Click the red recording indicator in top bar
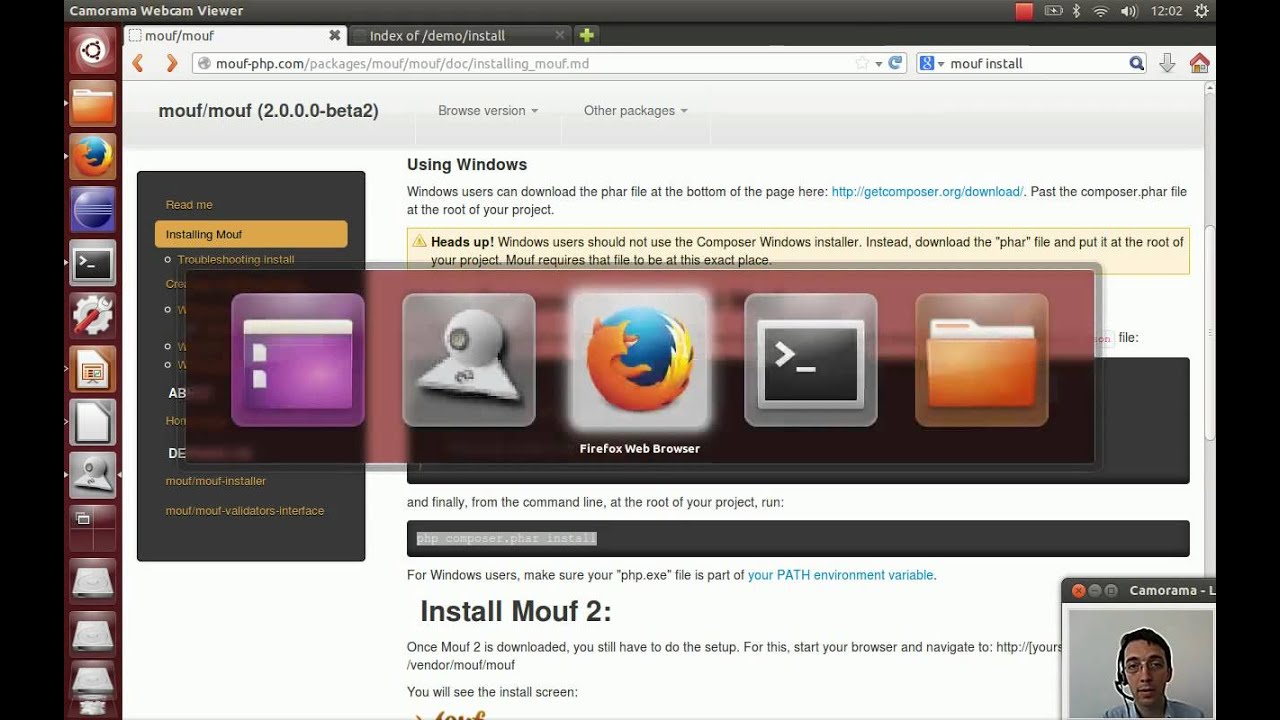1280x720 pixels. click(1024, 11)
